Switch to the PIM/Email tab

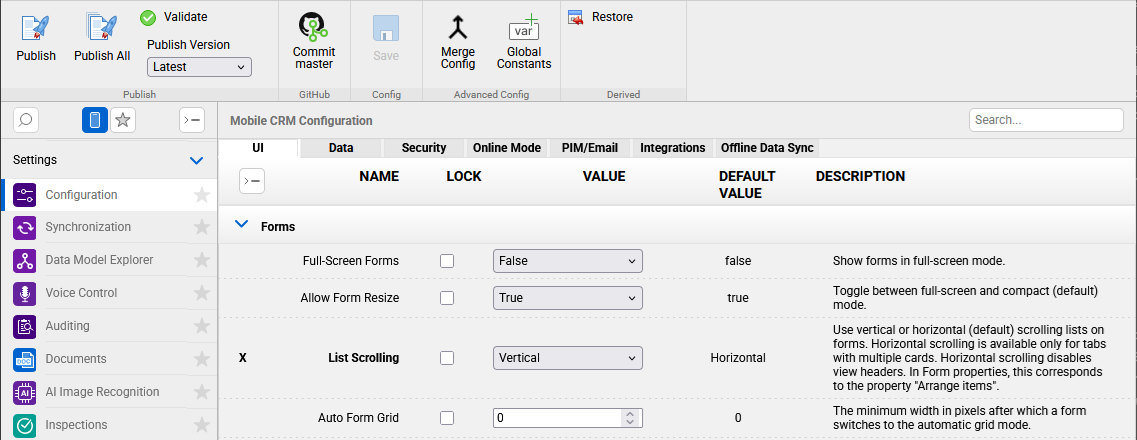click(590, 148)
